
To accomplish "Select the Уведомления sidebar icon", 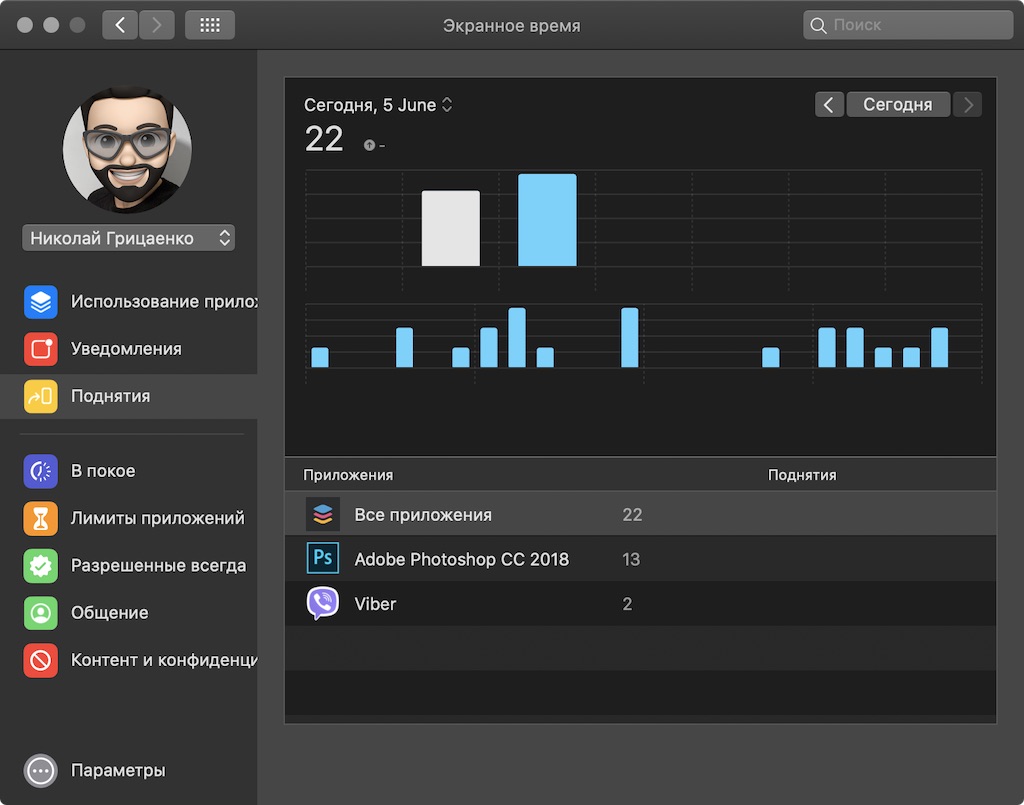I will 40,349.
